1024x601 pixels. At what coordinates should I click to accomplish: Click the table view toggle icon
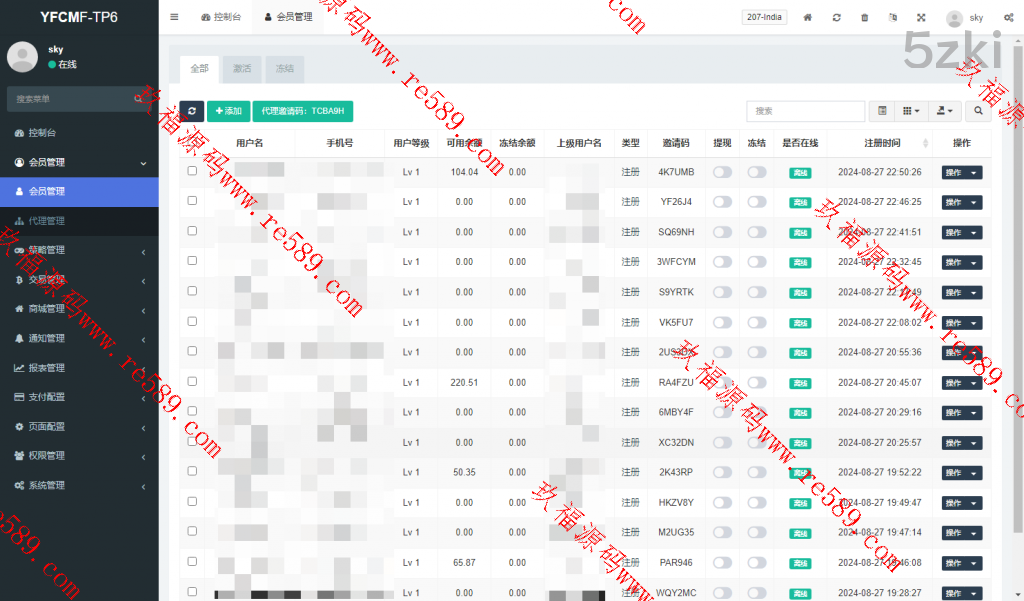882,111
